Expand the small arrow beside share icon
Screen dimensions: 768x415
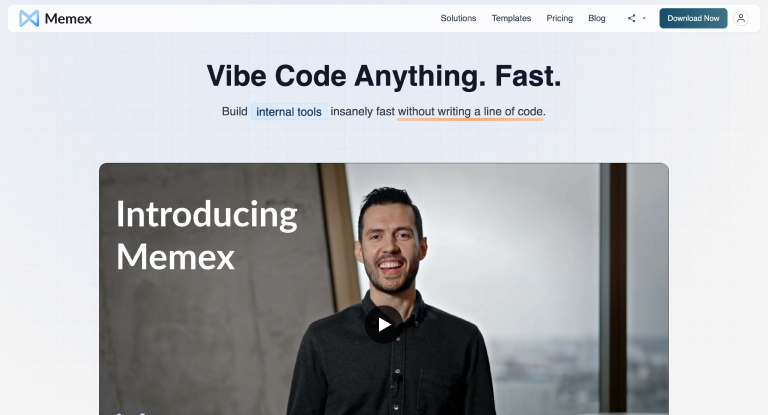pyautogui.click(x=644, y=18)
